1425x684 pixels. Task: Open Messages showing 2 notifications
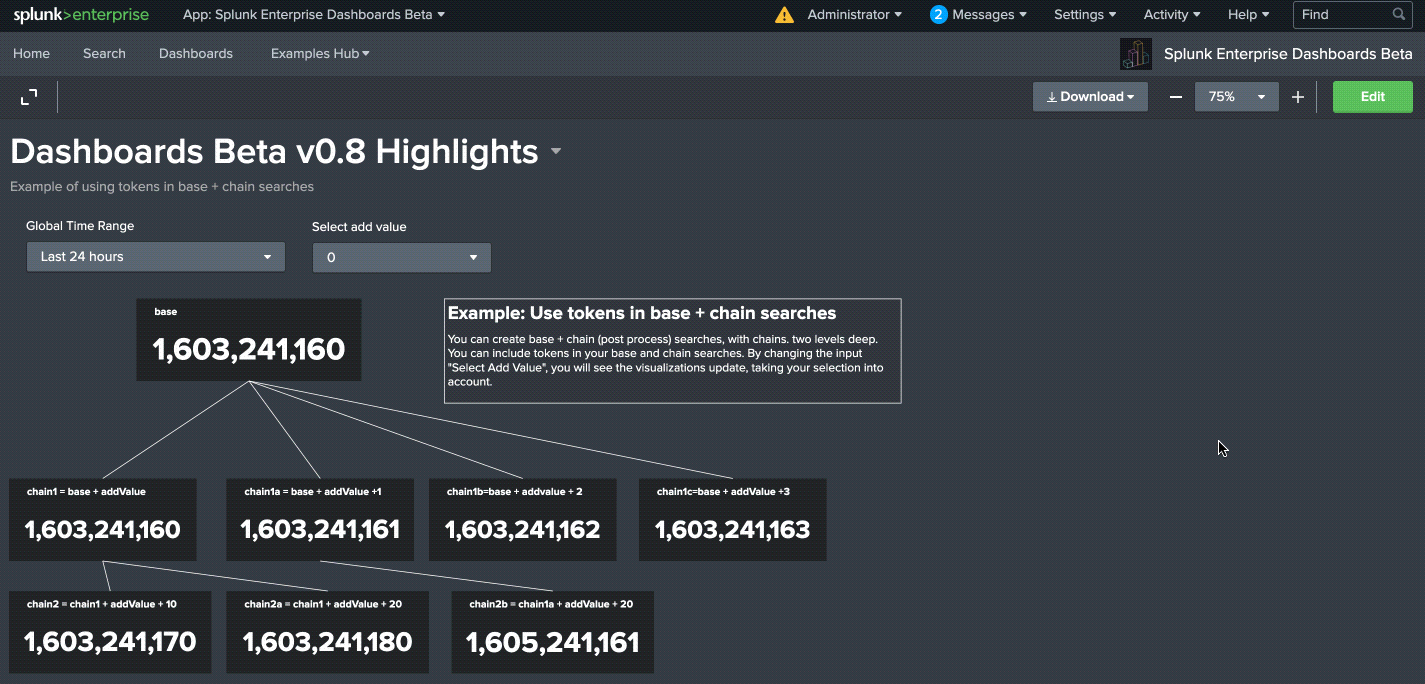(975, 14)
